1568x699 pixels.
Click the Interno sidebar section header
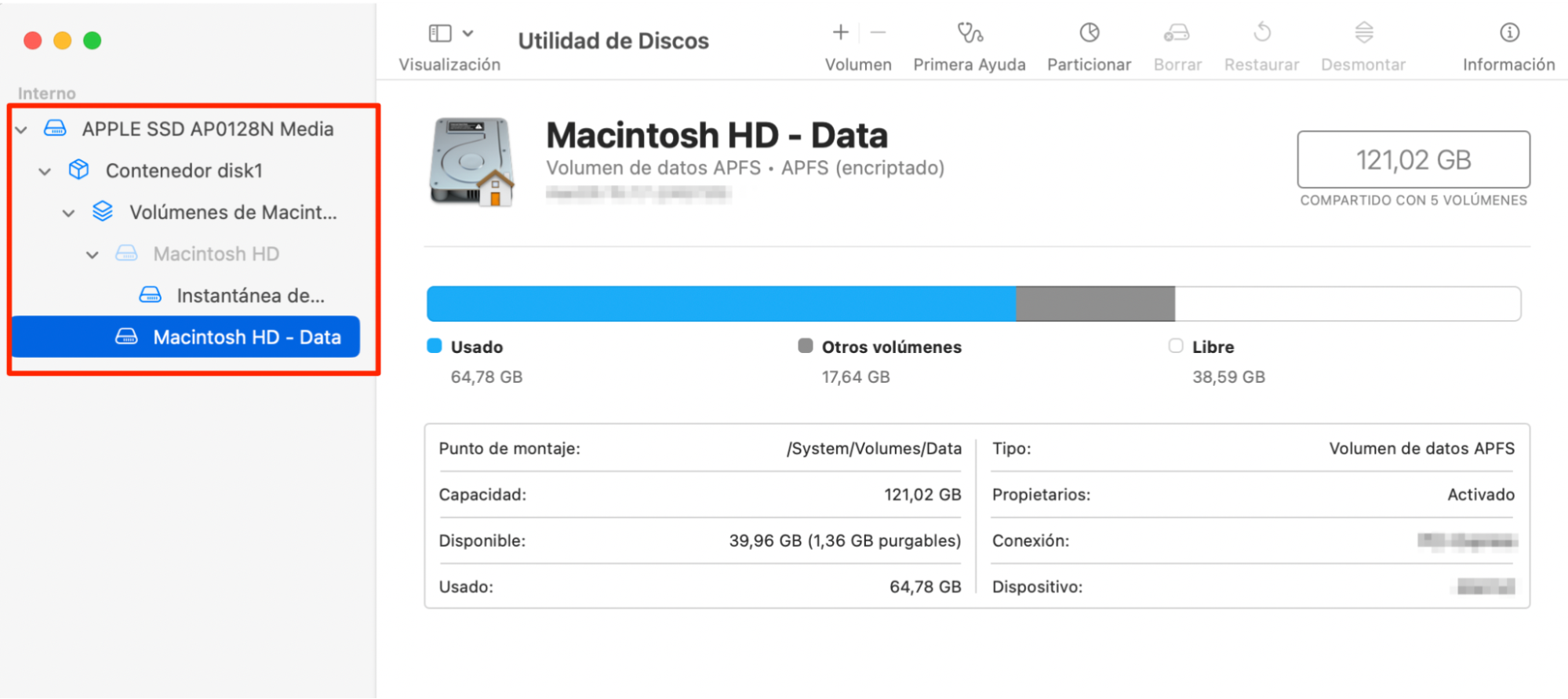pos(47,93)
